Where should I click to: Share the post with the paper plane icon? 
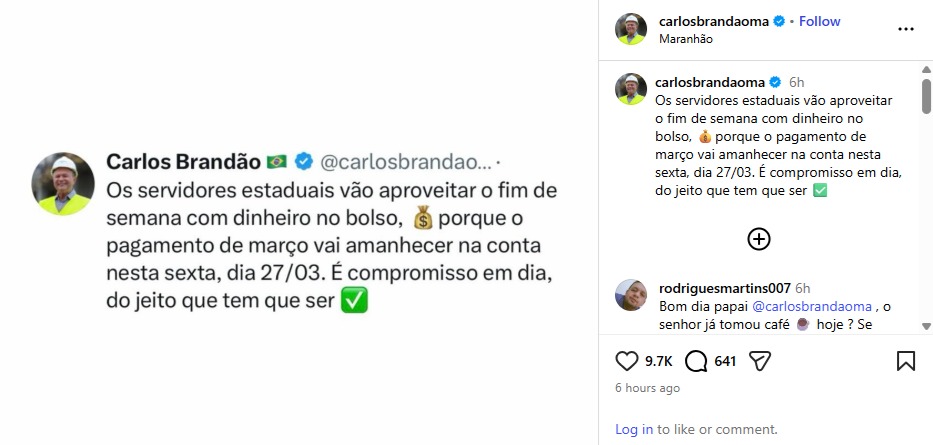tap(760, 361)
